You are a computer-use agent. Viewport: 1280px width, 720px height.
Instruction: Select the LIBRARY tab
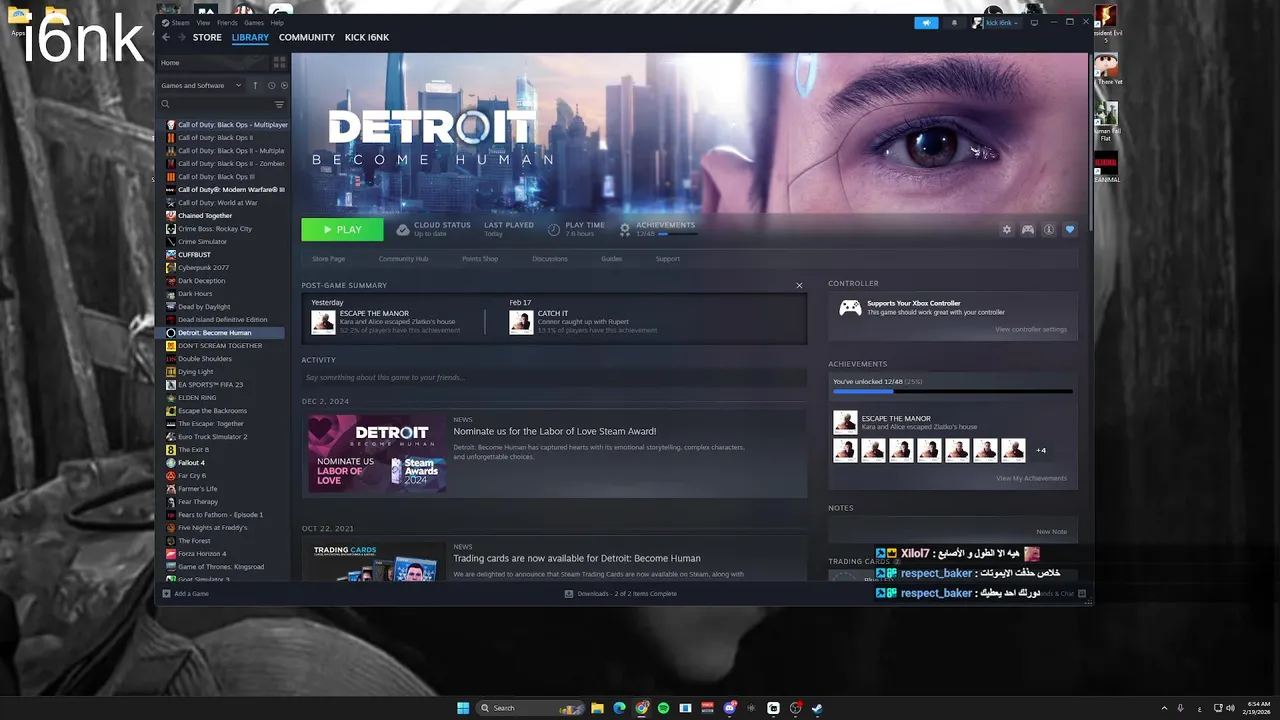click(x=250, y=37)
